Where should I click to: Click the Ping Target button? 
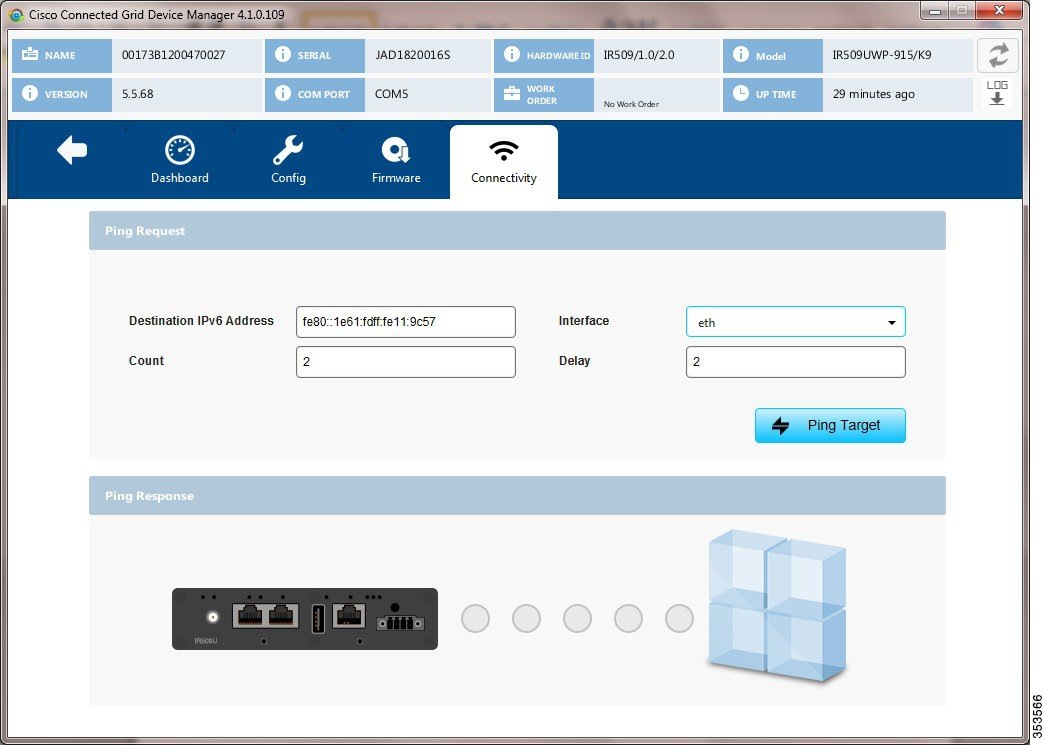(830, 425)
